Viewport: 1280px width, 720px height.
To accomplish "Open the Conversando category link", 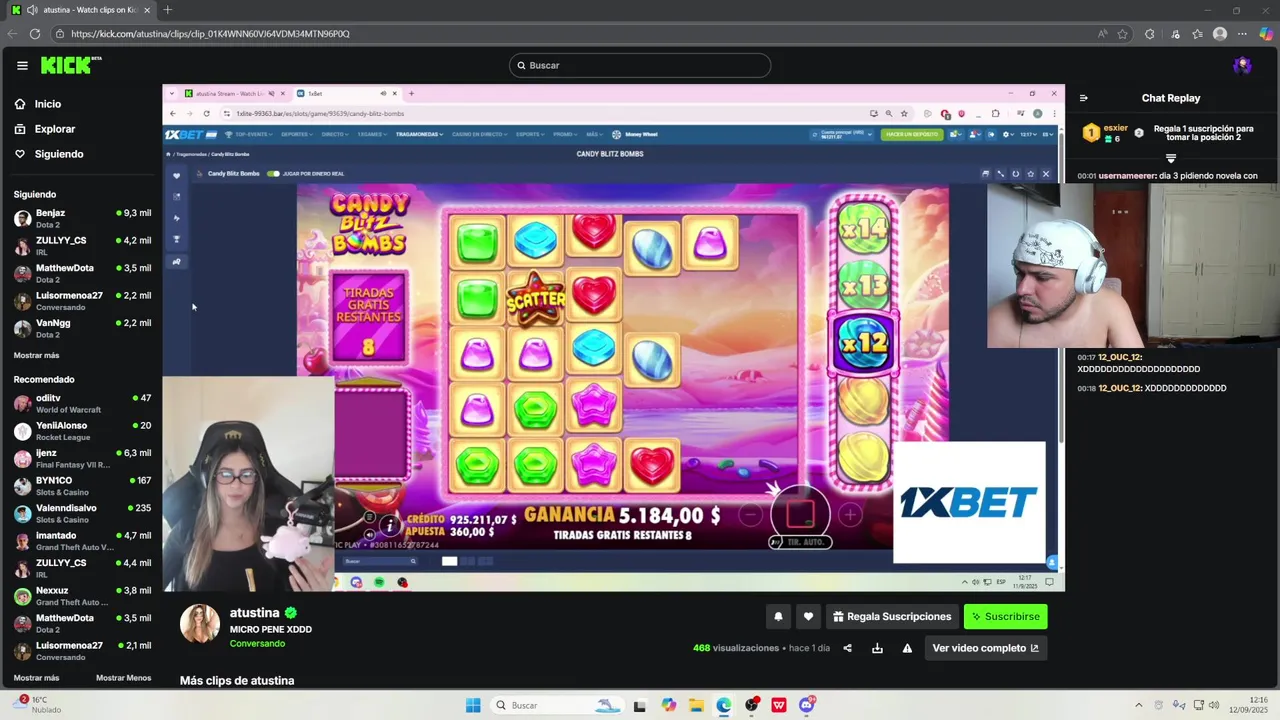I will (x=257, y=643).
